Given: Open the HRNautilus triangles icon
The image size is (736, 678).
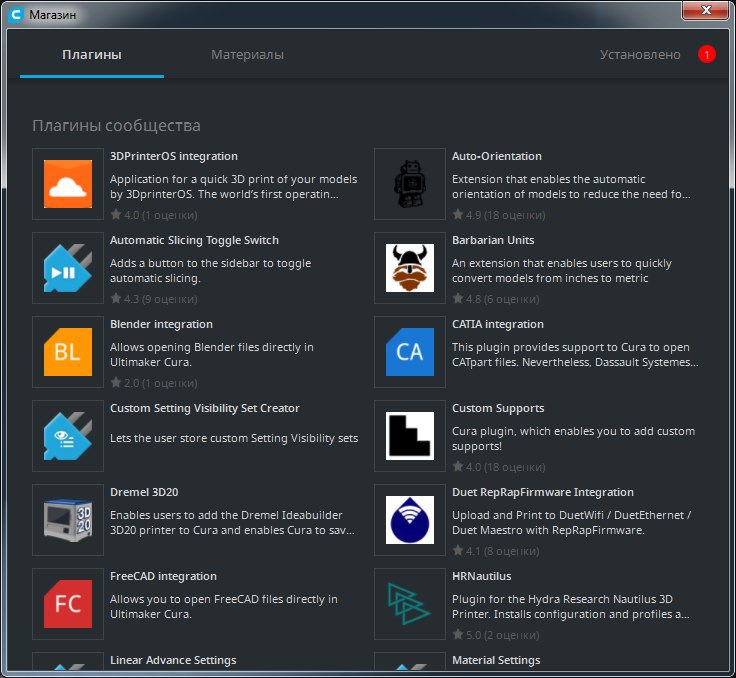Looking at the screenshot, I should click(x=410, y=604).
